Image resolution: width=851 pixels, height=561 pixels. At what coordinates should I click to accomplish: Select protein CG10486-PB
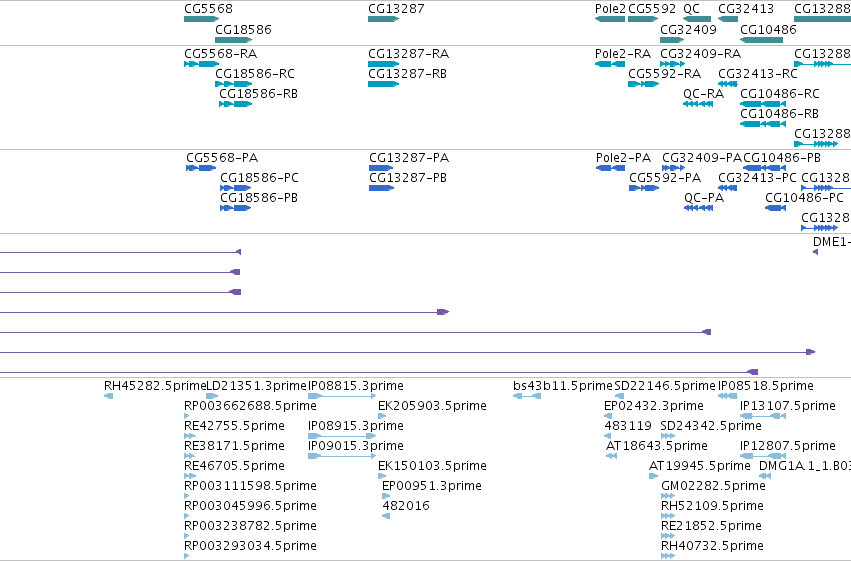click(765, 168)
